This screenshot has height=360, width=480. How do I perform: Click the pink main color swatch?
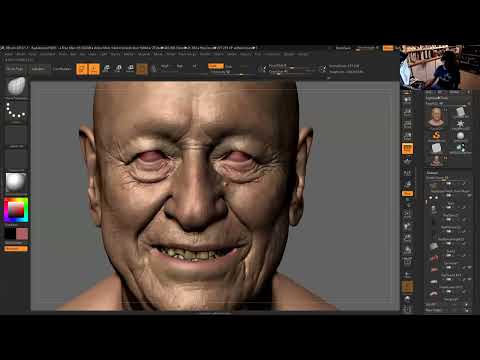tap(22, 234)
